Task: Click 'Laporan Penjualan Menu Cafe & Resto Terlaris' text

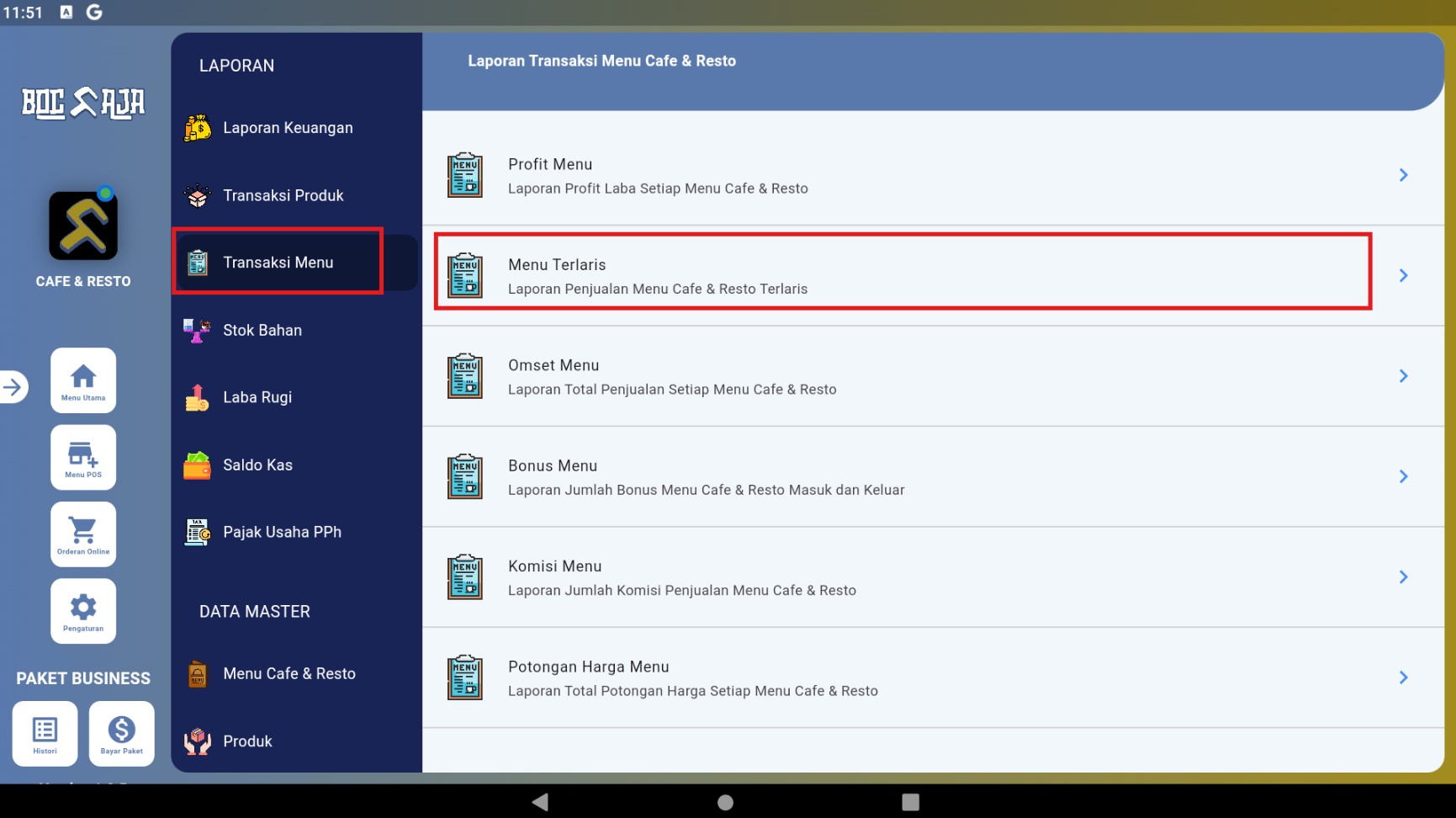Action: [x=658, y=289]
